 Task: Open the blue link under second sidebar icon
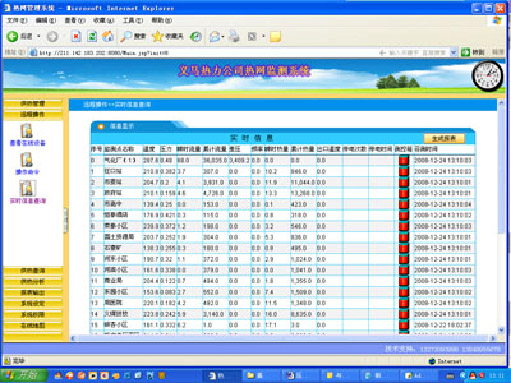pyautogui.click(x=27, y=172)
